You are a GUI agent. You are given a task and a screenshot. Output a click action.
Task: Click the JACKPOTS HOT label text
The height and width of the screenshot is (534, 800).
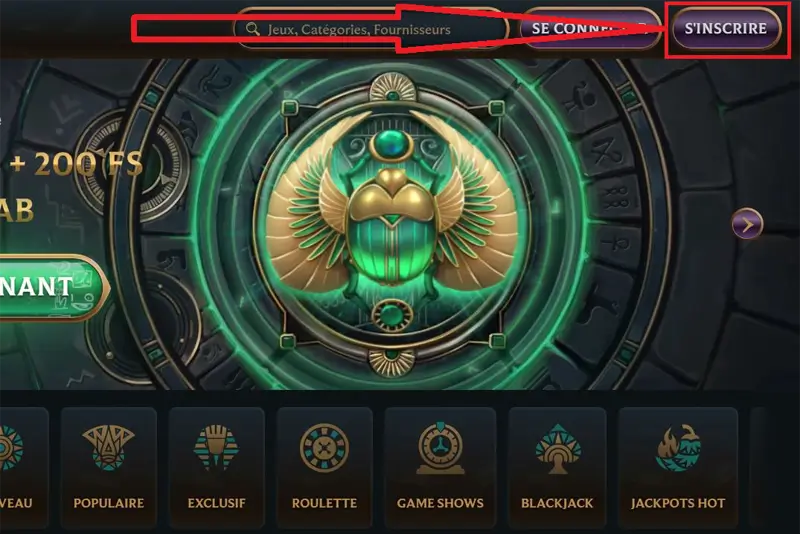click(x=678, y=503)
